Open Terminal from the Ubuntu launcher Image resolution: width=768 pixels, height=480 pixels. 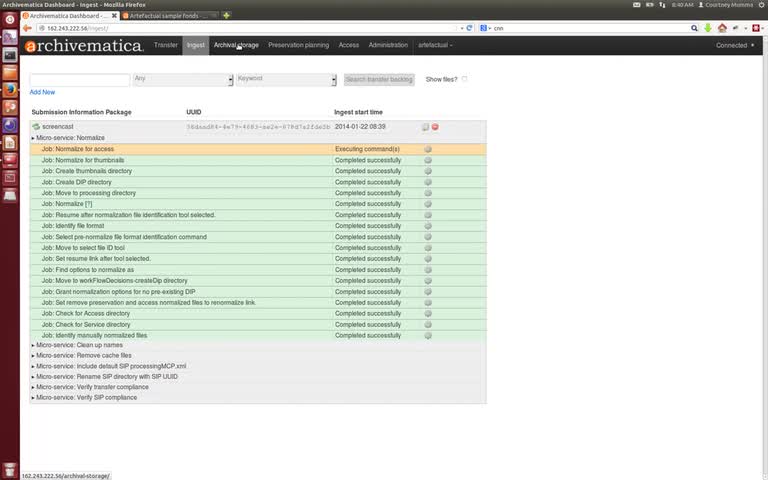pos(10,55)
